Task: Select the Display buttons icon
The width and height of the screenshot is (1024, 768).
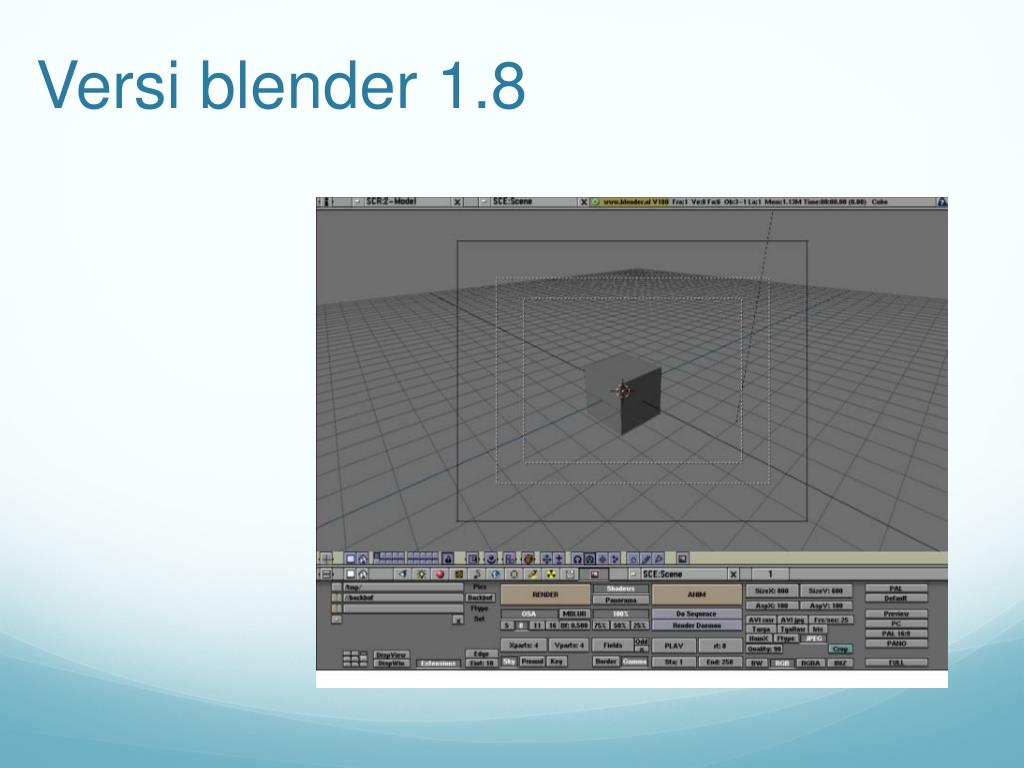Action: pyautogui.click(x=594, y=574)
